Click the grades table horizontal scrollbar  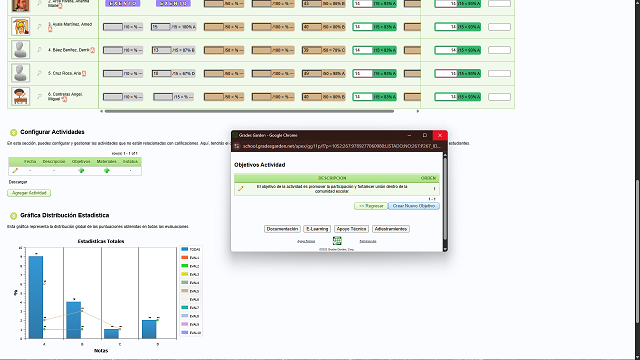pos(249,111)
